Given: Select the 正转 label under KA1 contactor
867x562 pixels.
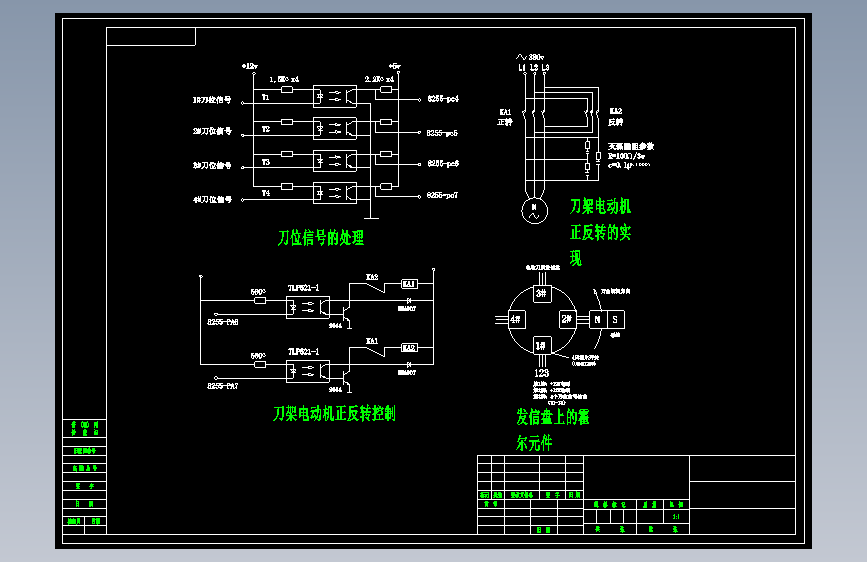Looking at the screenshot, I should tap(505, 122).
